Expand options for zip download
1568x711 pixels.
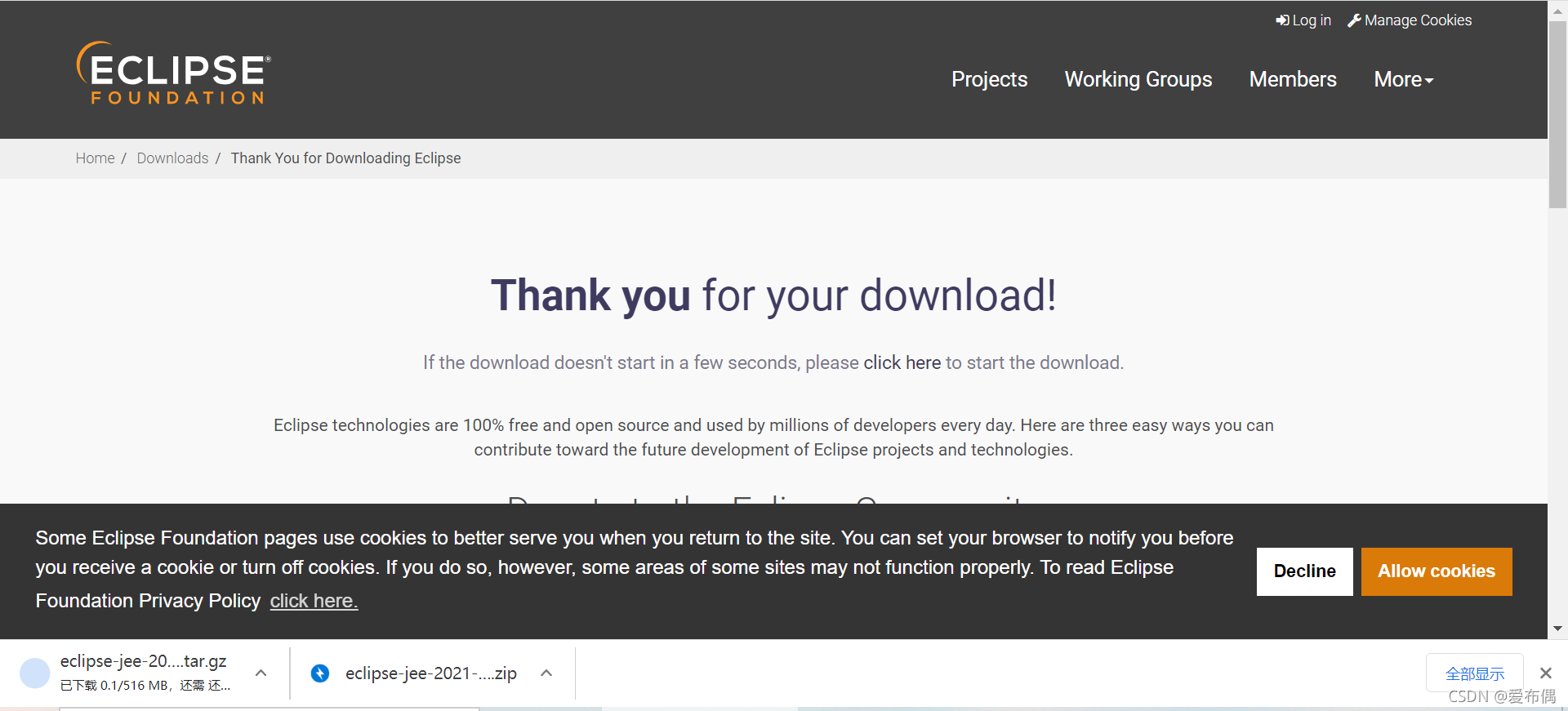547,673
